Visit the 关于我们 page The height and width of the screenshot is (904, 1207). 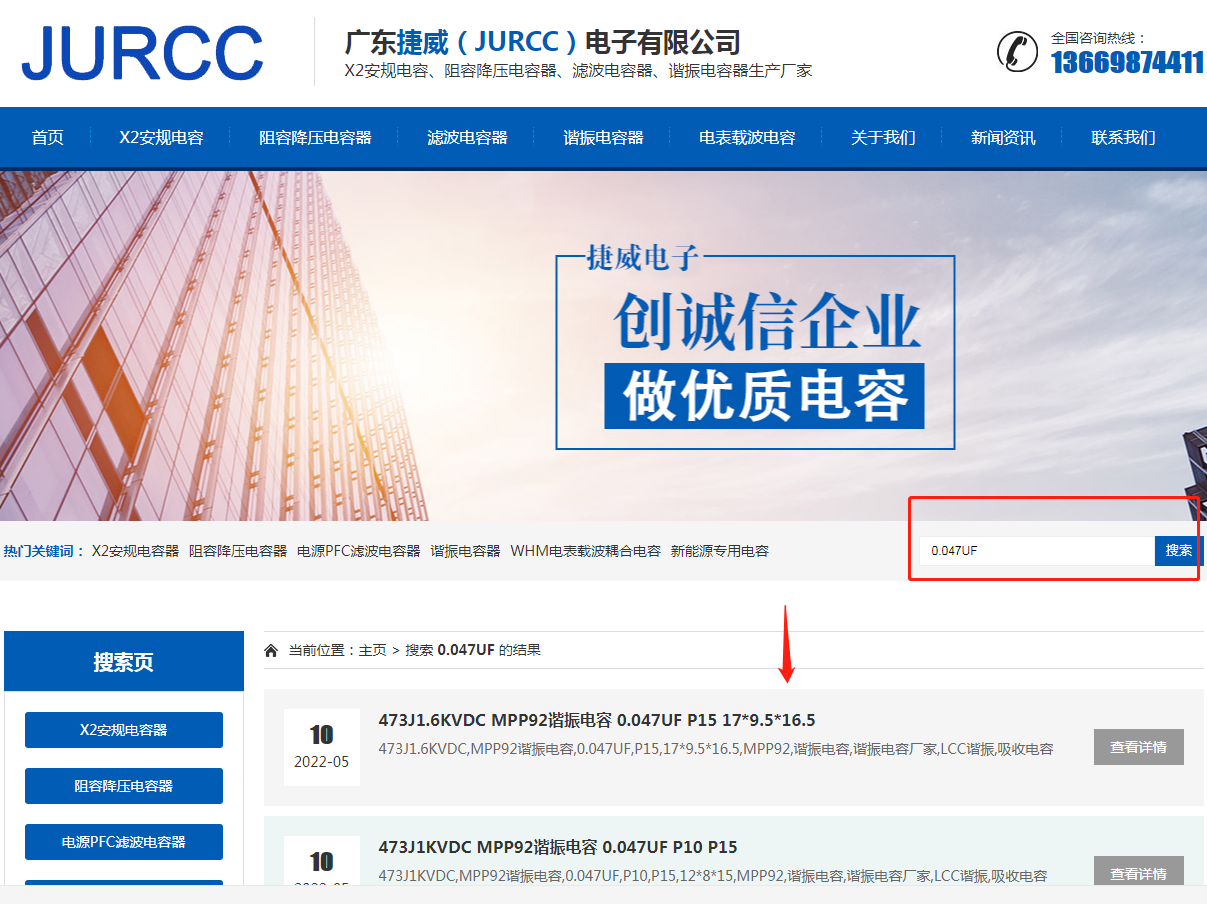[883, 138]
